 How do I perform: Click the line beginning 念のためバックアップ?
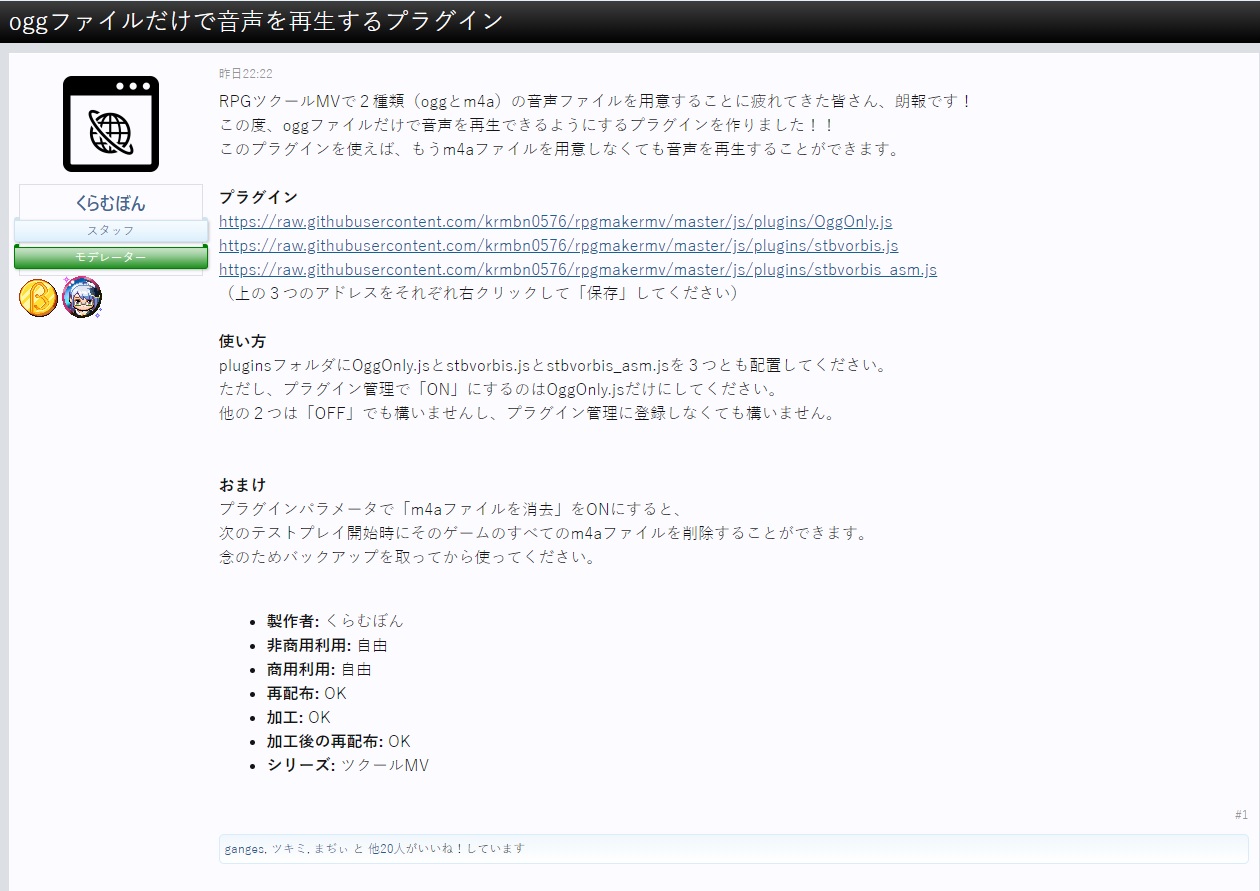(x=408, y=557)
